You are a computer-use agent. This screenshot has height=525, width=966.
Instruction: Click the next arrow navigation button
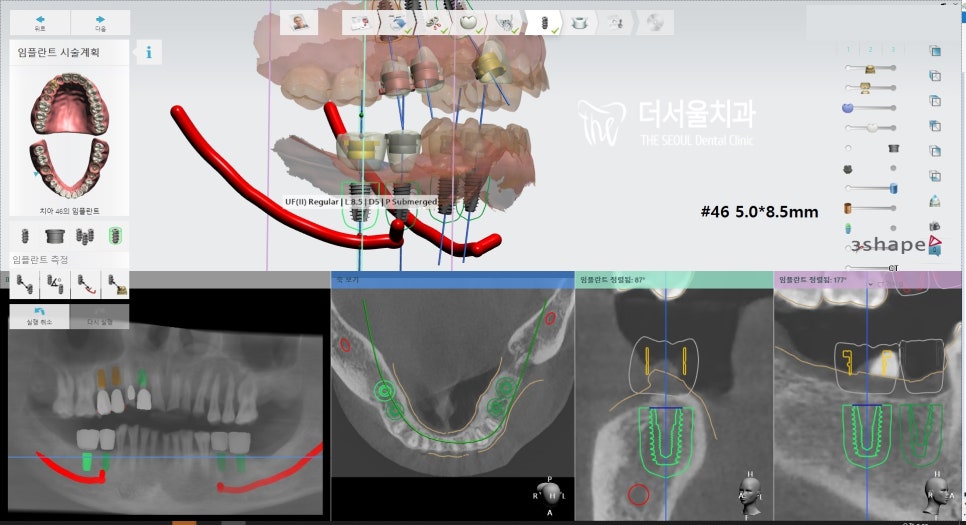coord(100,22)
